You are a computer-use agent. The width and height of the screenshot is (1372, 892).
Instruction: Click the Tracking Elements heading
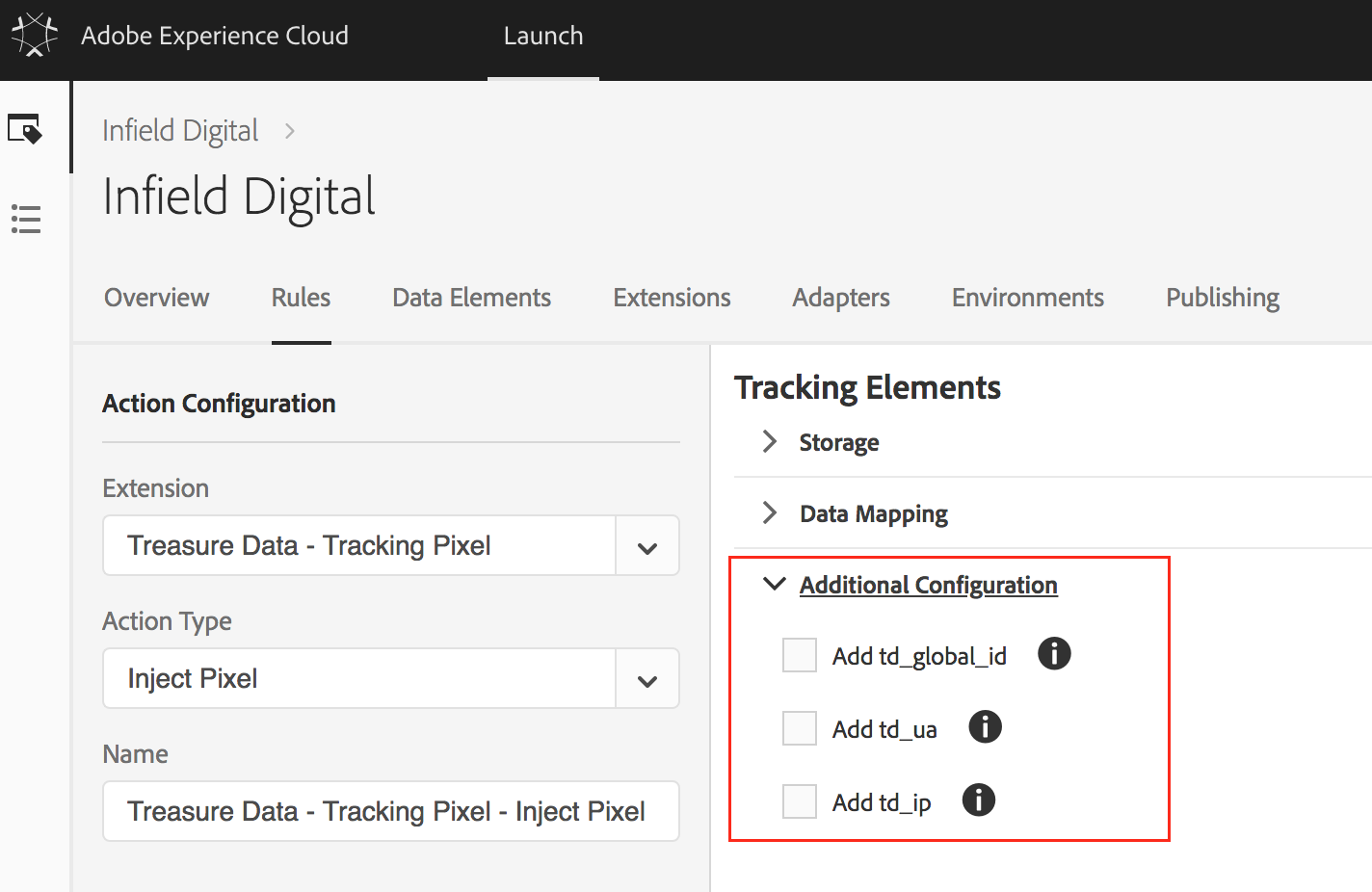pos(867,387)
